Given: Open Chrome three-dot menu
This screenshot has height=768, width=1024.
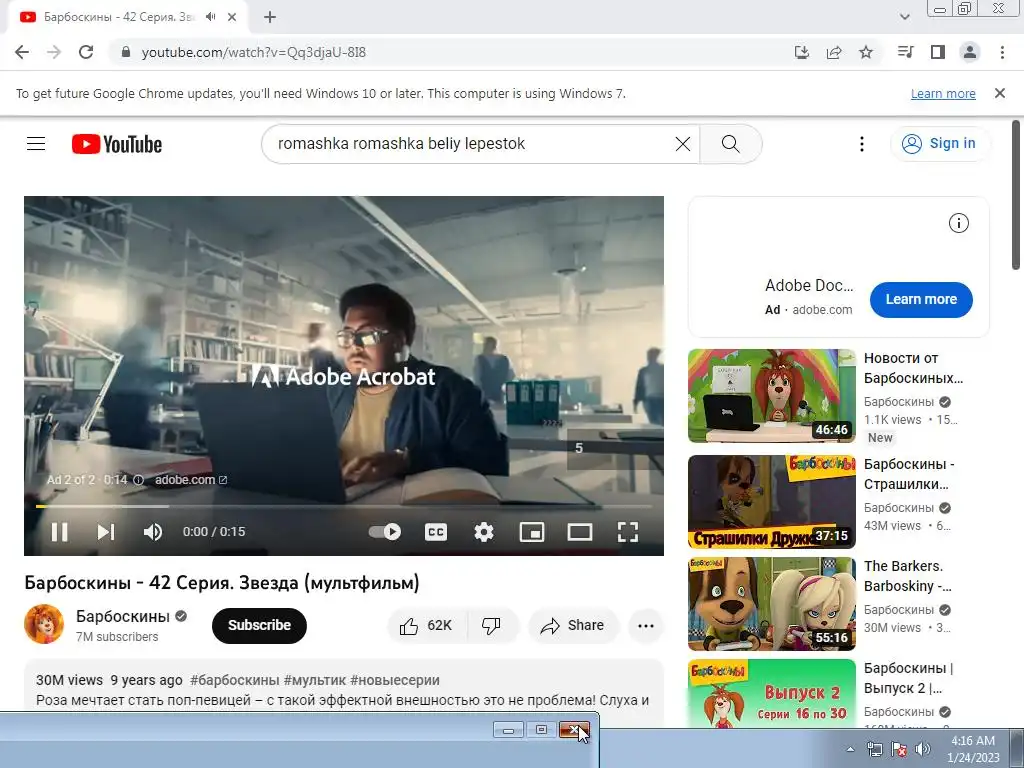Looking at the screenshot, I should tap(1002, 52).
